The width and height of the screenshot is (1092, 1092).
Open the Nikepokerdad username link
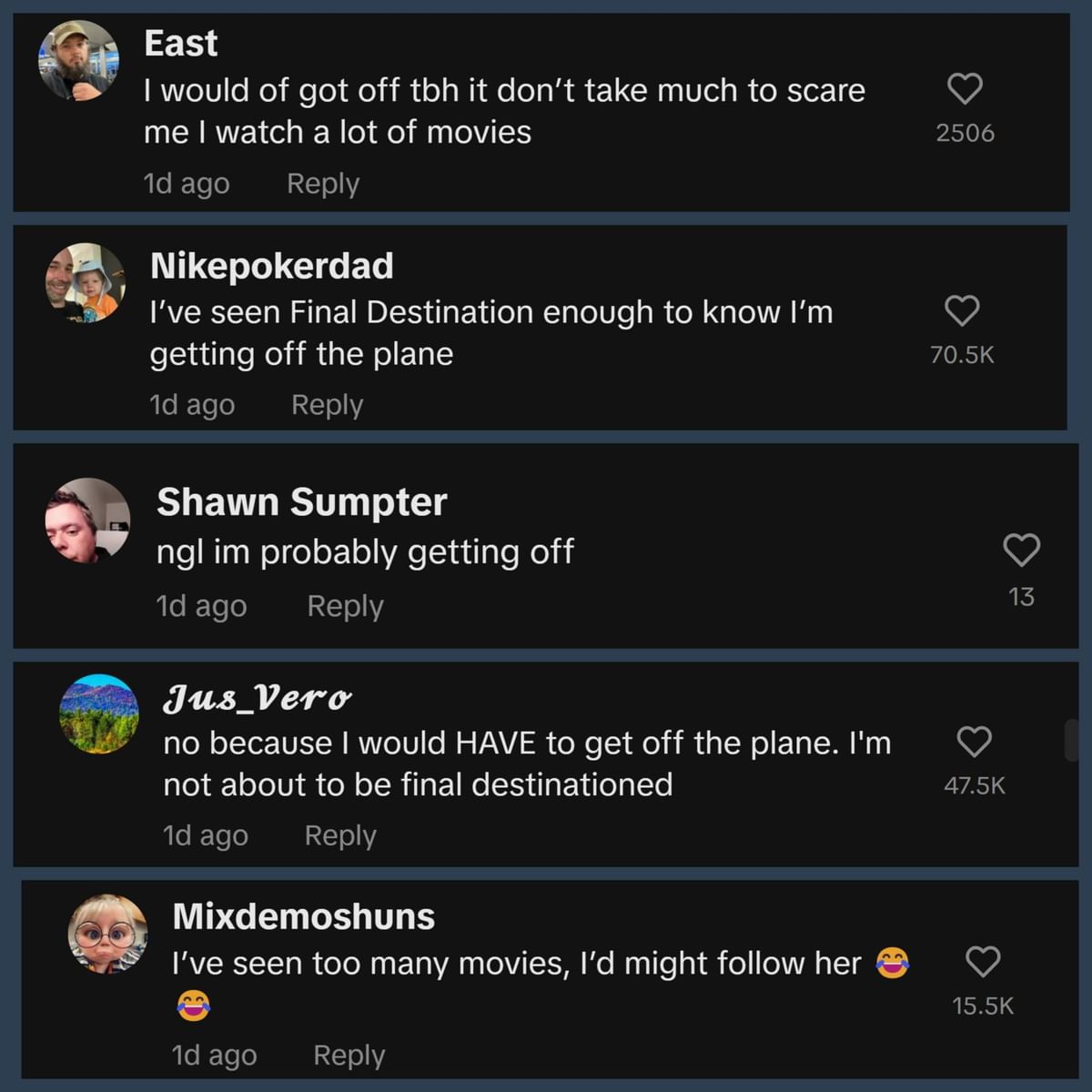271,266
